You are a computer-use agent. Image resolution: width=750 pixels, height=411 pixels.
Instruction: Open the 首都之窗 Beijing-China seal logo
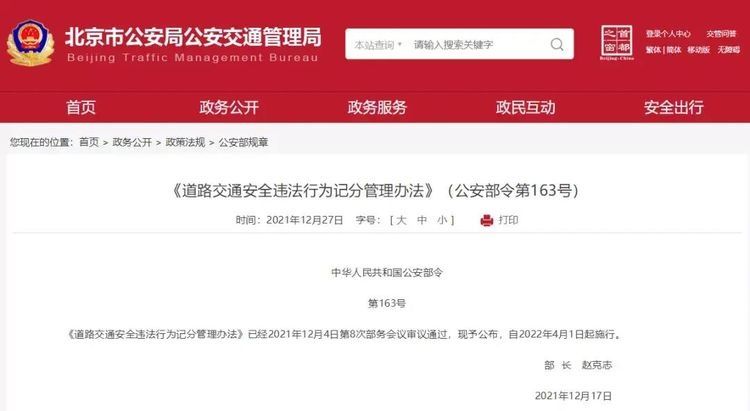click(x=617, y=43)
